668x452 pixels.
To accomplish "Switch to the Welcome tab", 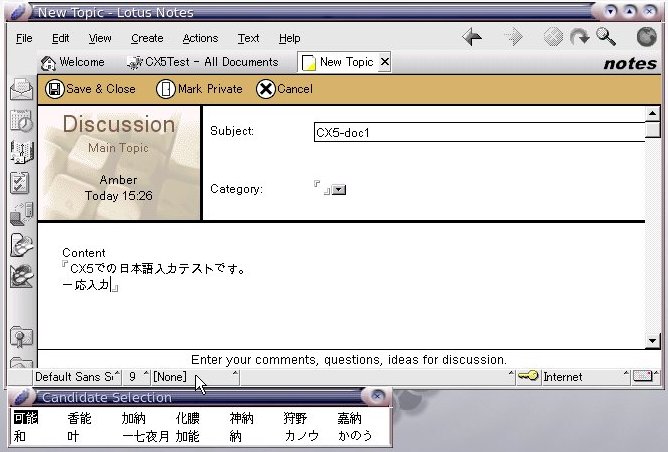I will pos(72,63).
